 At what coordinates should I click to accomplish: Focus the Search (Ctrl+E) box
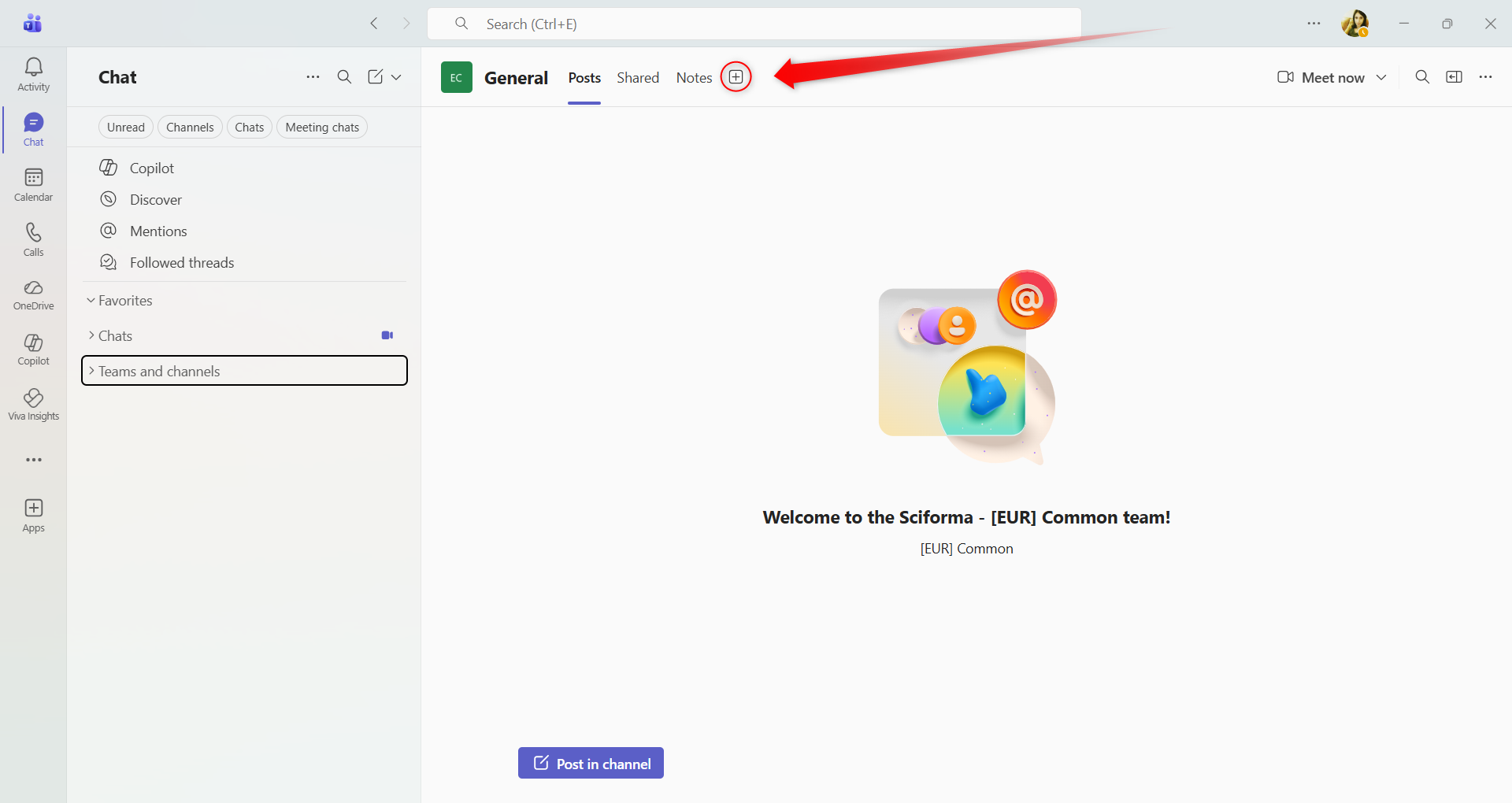[754, 24]
